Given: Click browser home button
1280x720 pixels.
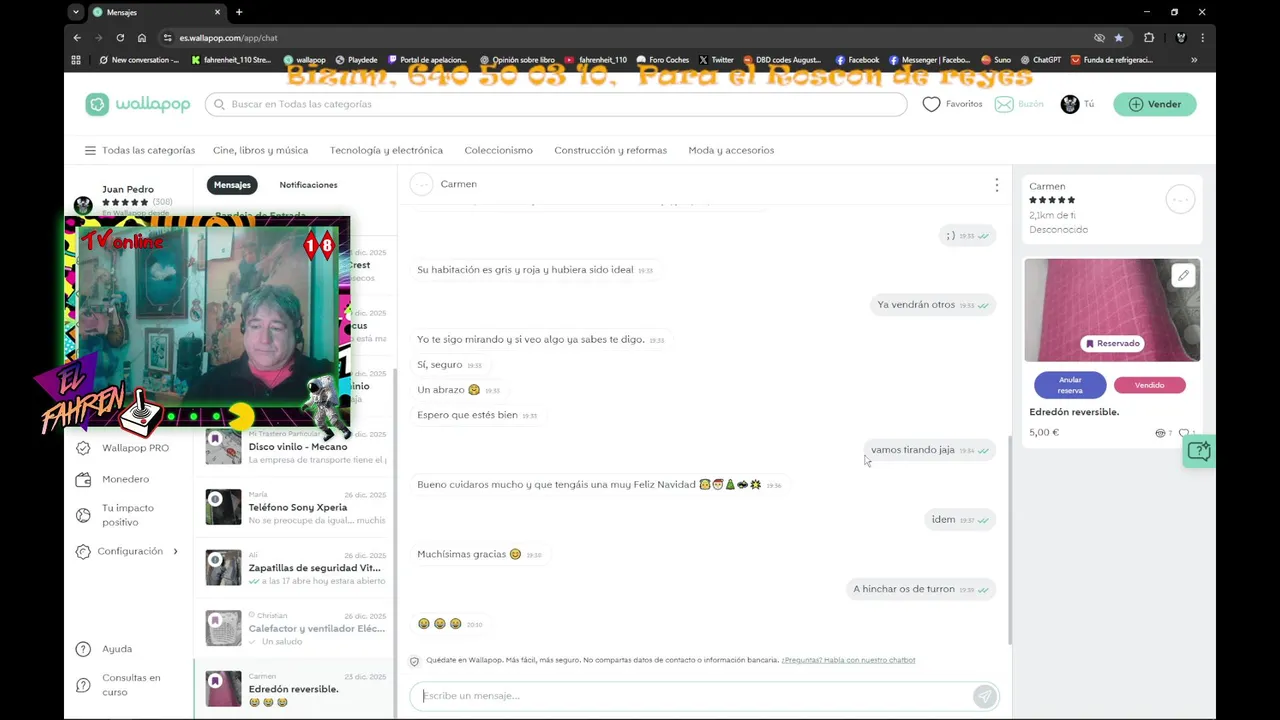Looking at the screenshot, I should (142, 38).
